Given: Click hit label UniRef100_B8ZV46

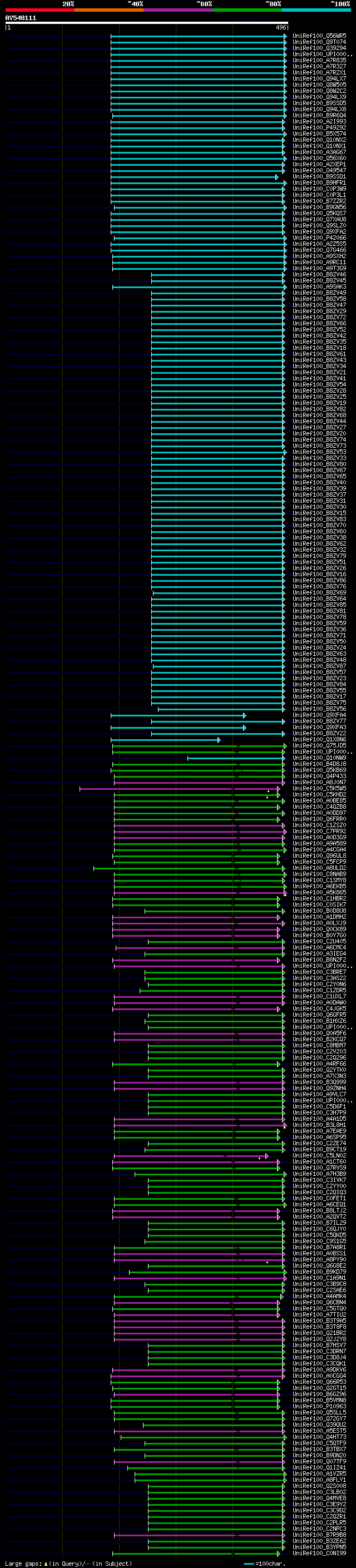Looking at the screenshot, I should [x=319, y=275].
